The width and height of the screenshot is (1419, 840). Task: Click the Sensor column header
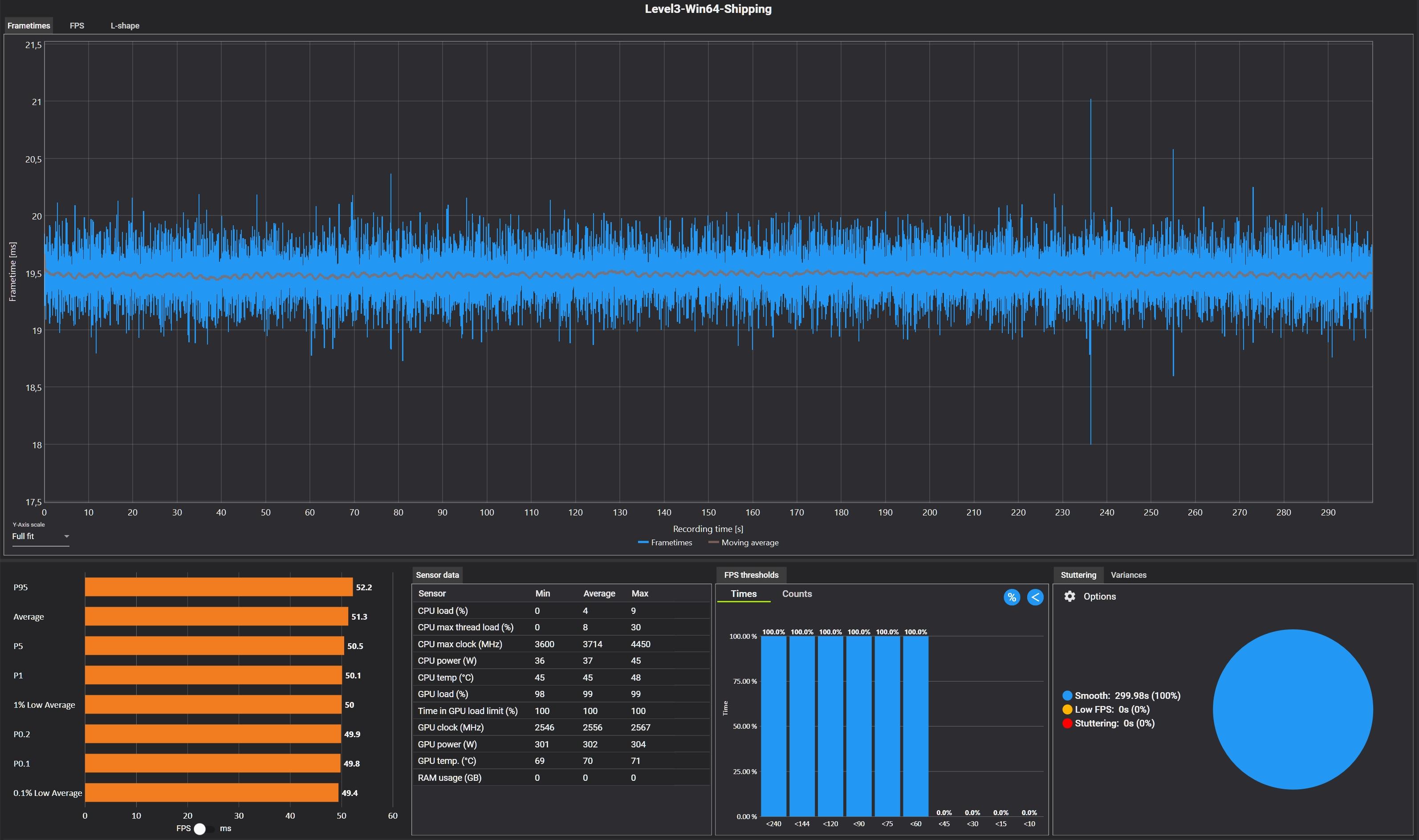coord(432,594)
